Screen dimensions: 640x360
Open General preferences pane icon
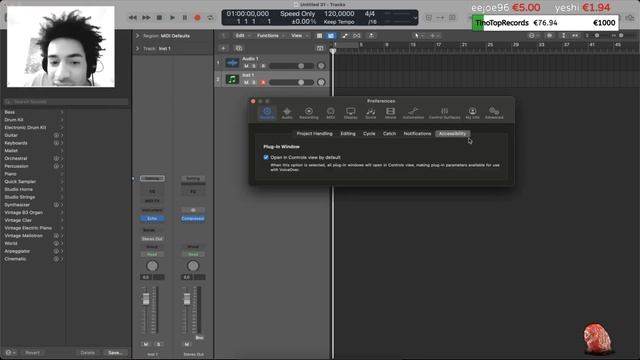click(267, 113)
